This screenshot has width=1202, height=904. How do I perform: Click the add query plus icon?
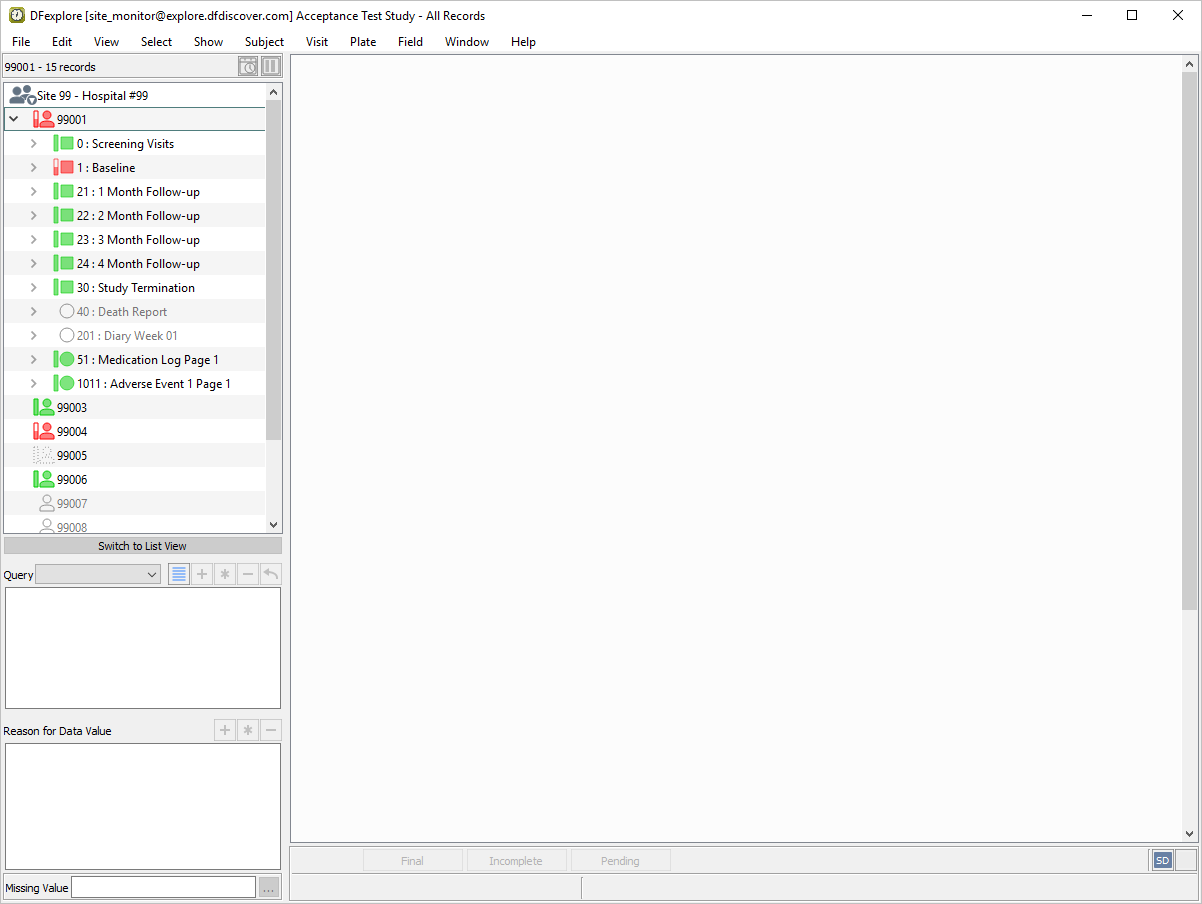tap(202, 574)
